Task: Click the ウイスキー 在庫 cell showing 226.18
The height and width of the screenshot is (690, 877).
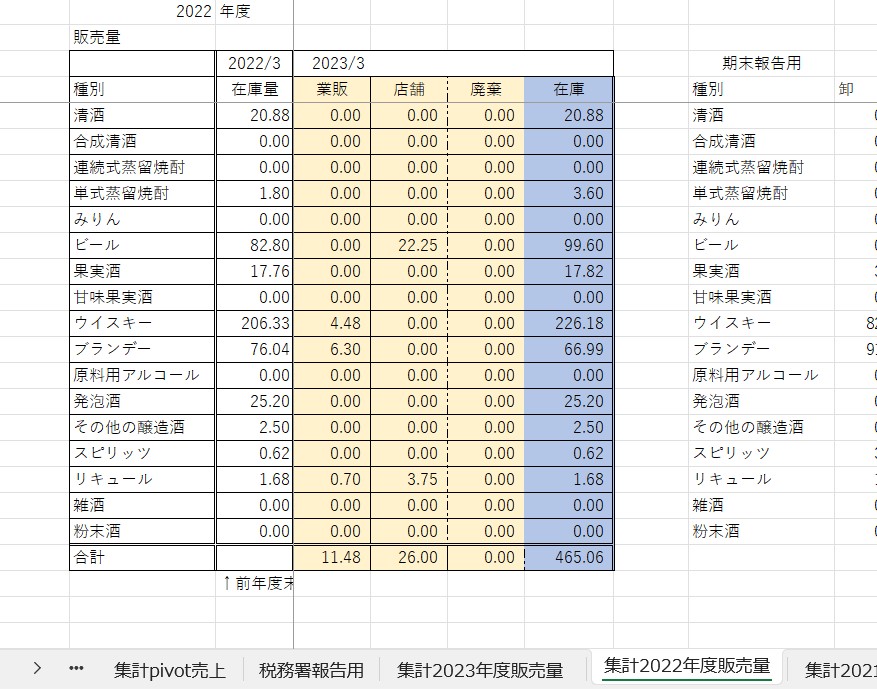Action: click(x=568, y=323)
